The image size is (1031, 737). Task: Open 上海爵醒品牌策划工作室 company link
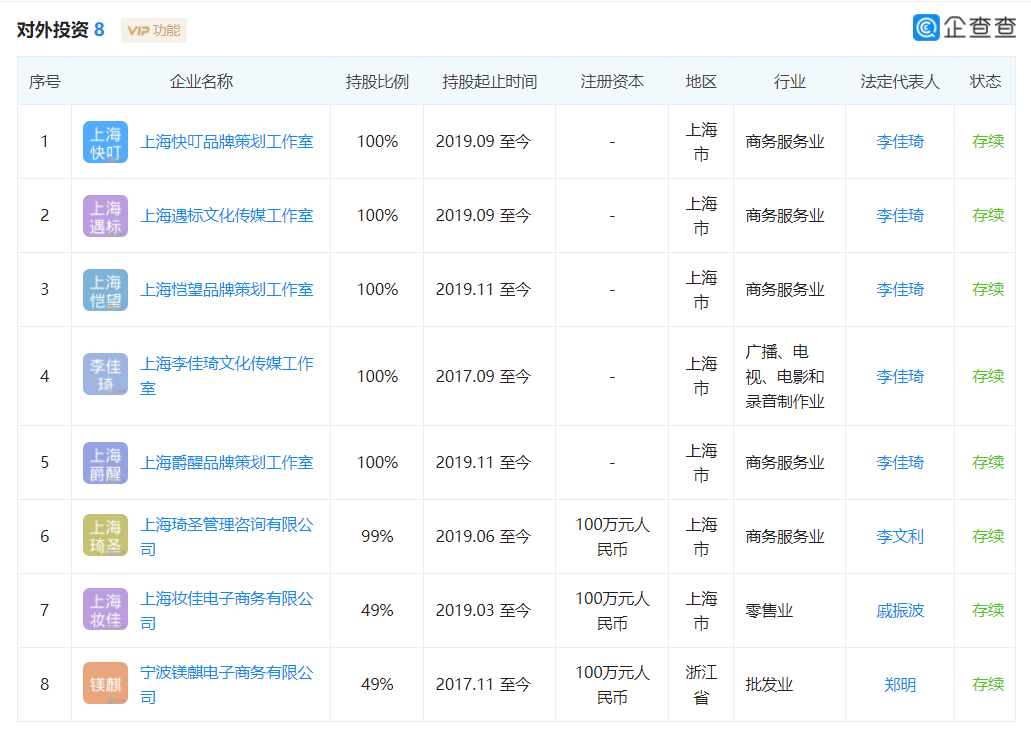point(227,462)
